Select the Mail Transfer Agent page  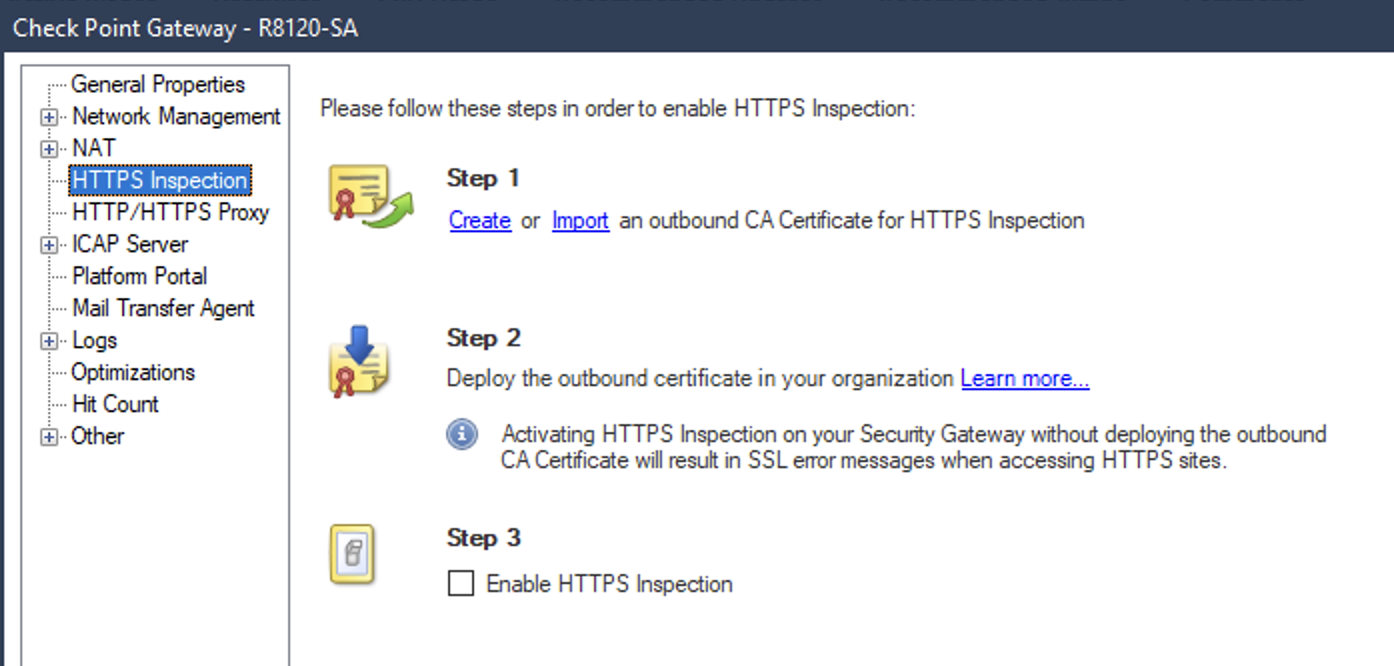coord(163,308)
